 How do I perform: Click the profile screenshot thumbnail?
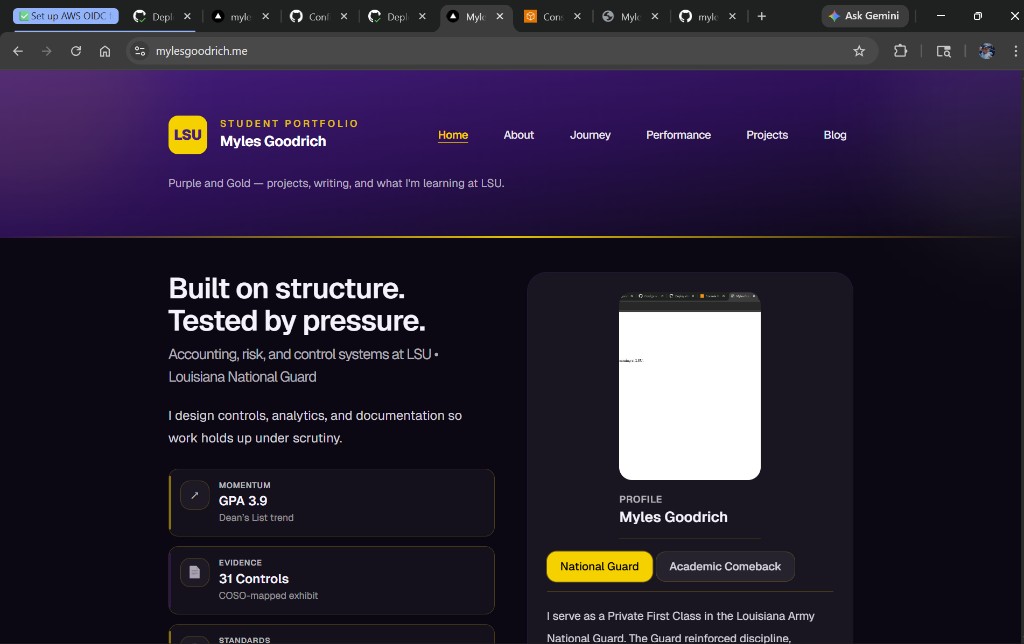pyautogui.click(x=690, y=386)
